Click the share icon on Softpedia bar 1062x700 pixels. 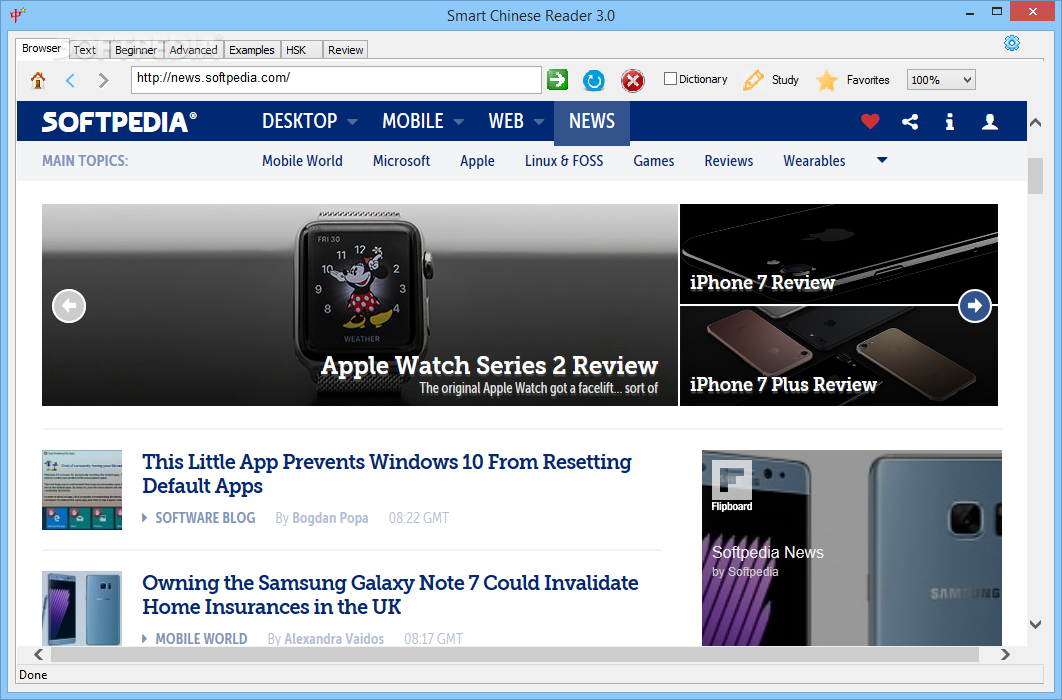point(910,121)
